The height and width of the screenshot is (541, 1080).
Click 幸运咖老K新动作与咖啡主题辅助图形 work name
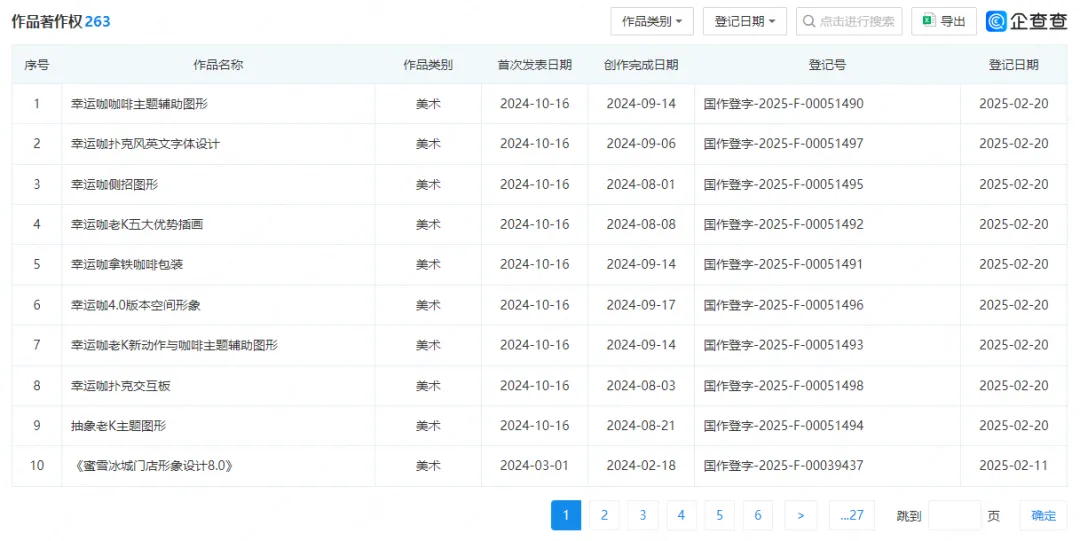click(174, 345)
